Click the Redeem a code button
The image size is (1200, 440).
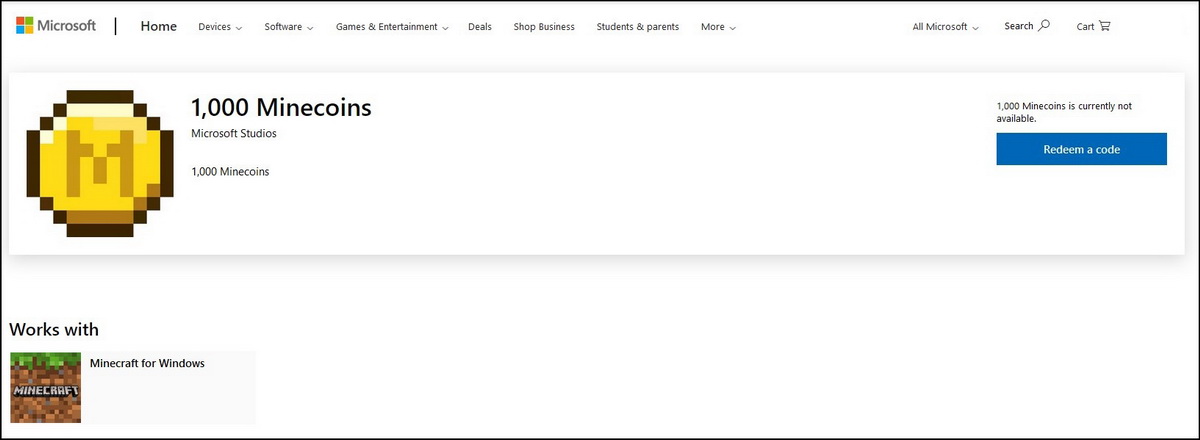(1081, 149)
